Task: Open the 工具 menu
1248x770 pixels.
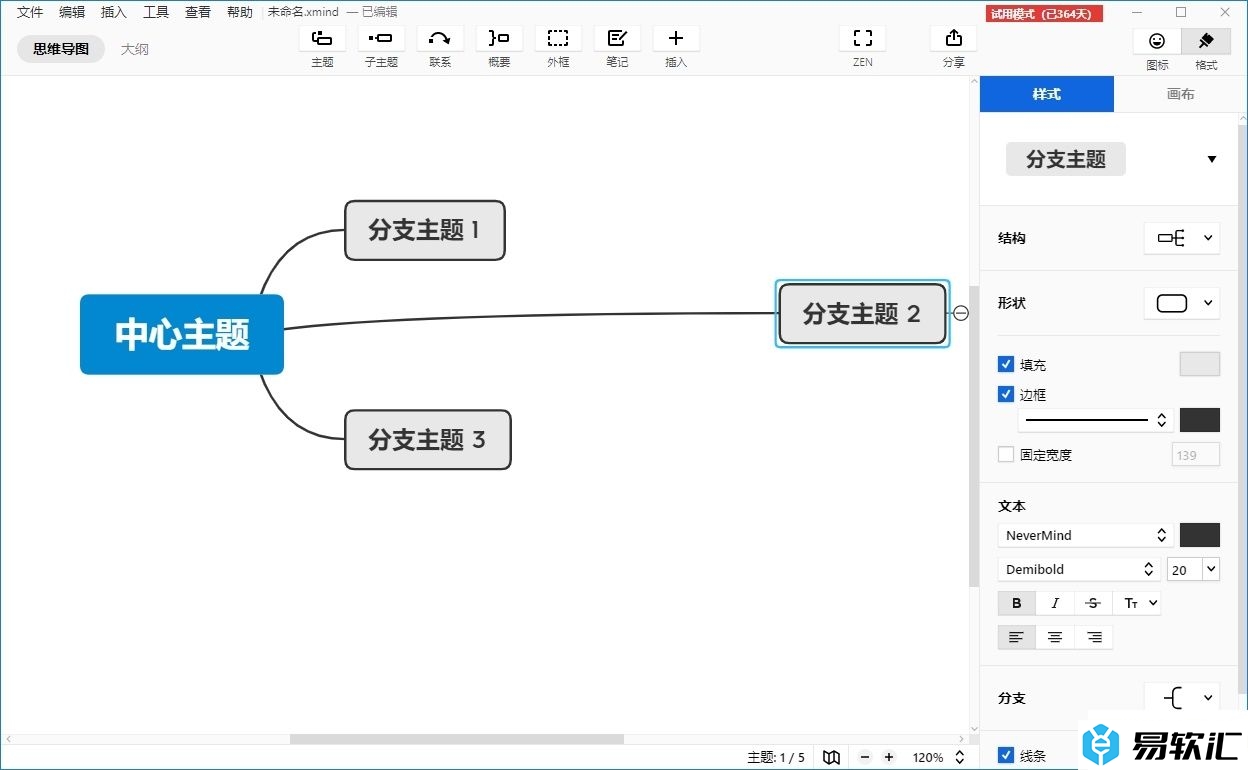Action: coord(156,12)
